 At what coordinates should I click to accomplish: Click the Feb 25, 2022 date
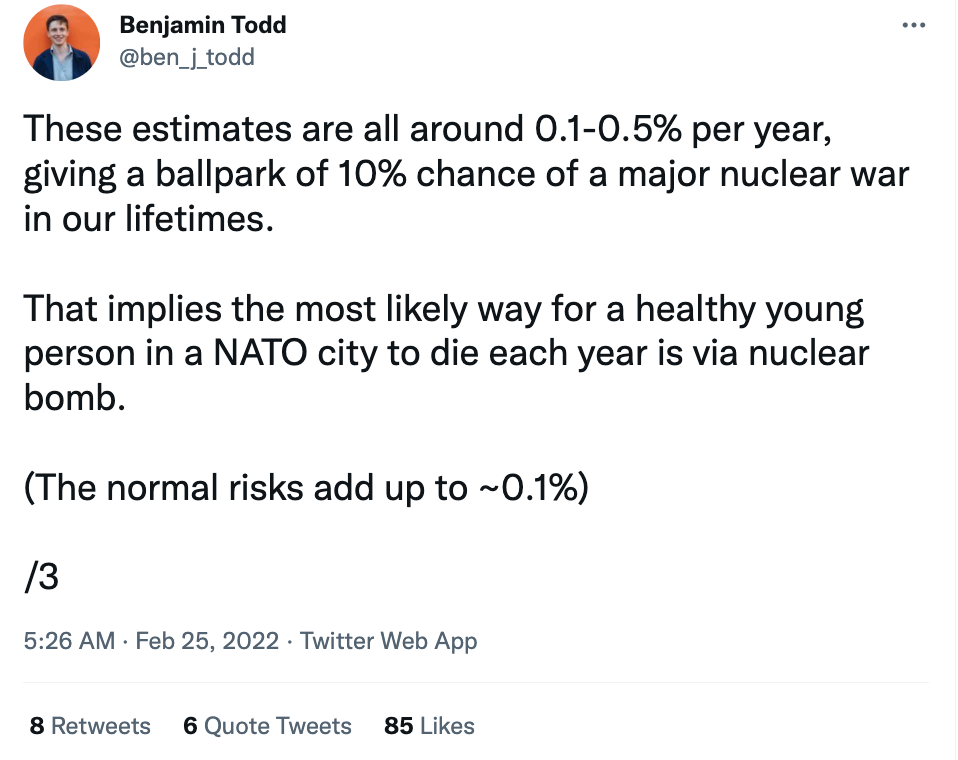(x=207, y=641)
